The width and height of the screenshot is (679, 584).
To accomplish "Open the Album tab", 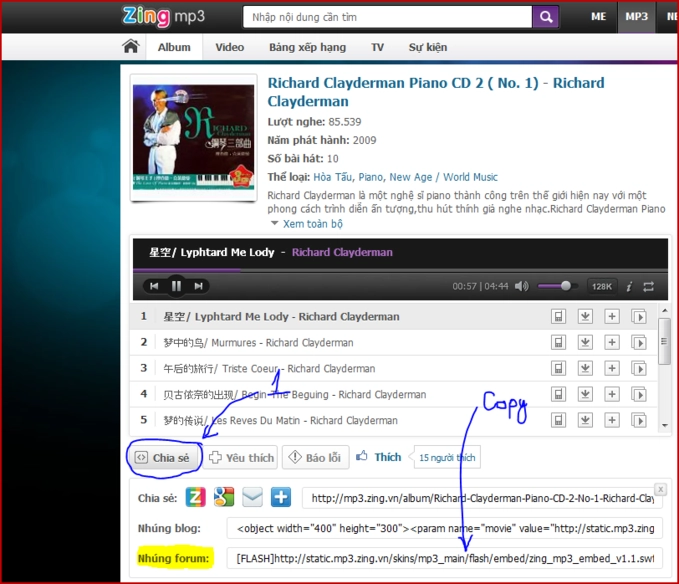I will coord(174,47).
